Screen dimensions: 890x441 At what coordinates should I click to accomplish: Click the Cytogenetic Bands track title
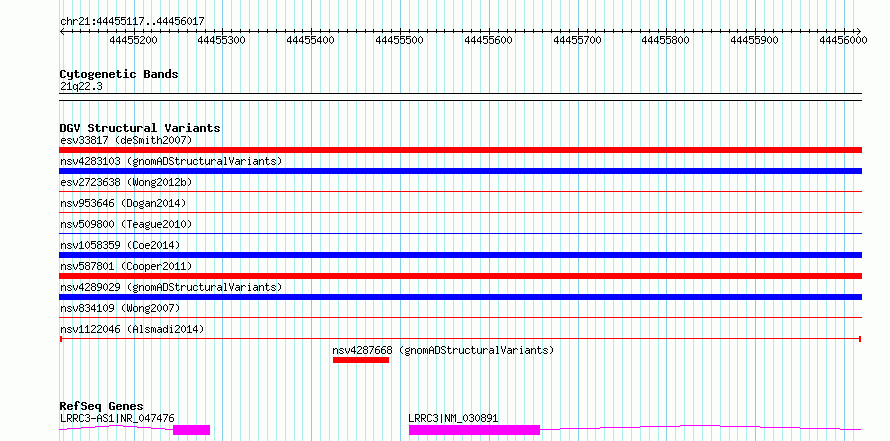[119, 74]
